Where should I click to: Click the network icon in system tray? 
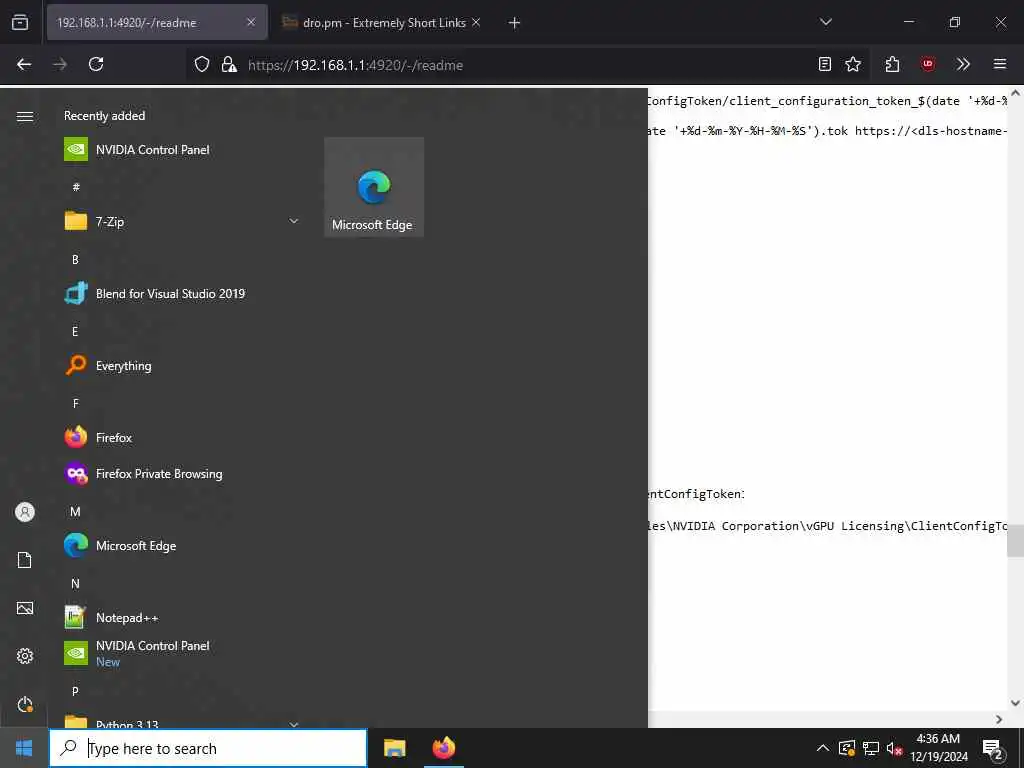(871, 748)
